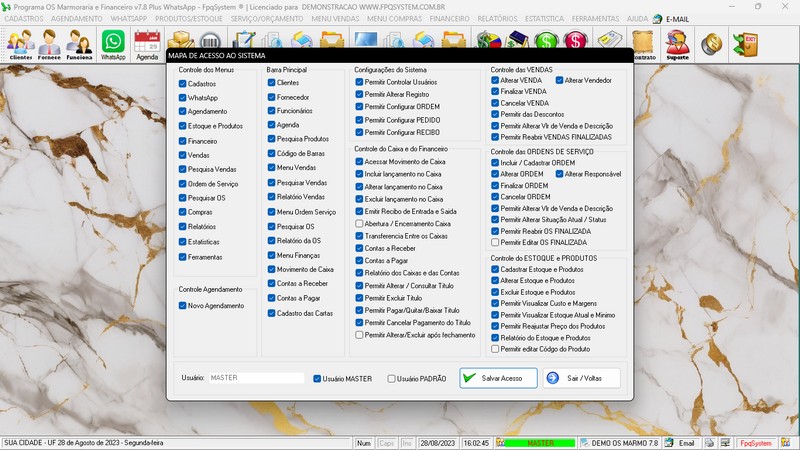Toggle Permitir Visualizar Custo e Margens checkbox
This screenshot has height=450, width=800.
coord(495,303)
